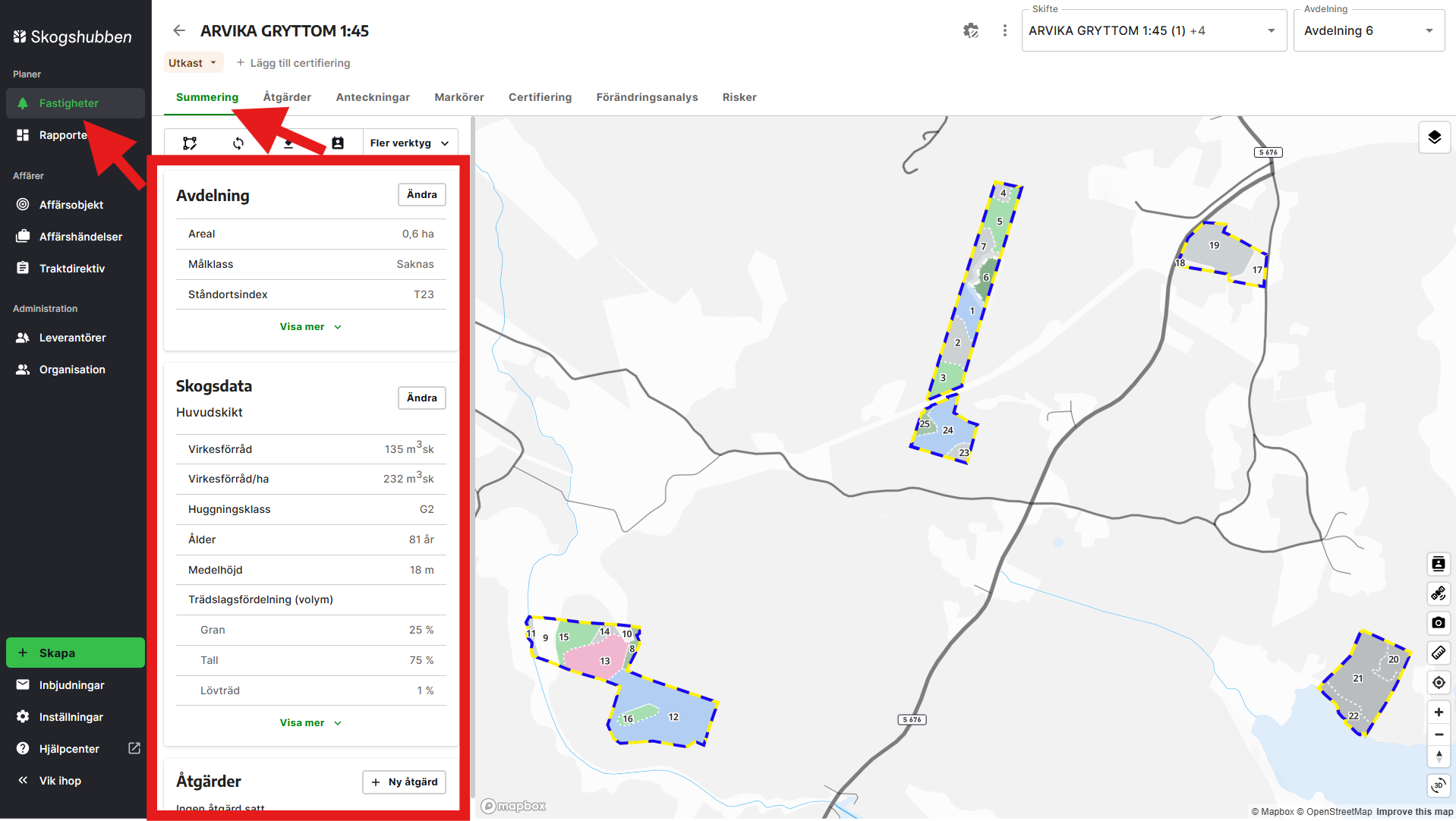This screenshot has width=1456, height=821.
Task: Zoom in on the map
Action: tap(1438, 712)
